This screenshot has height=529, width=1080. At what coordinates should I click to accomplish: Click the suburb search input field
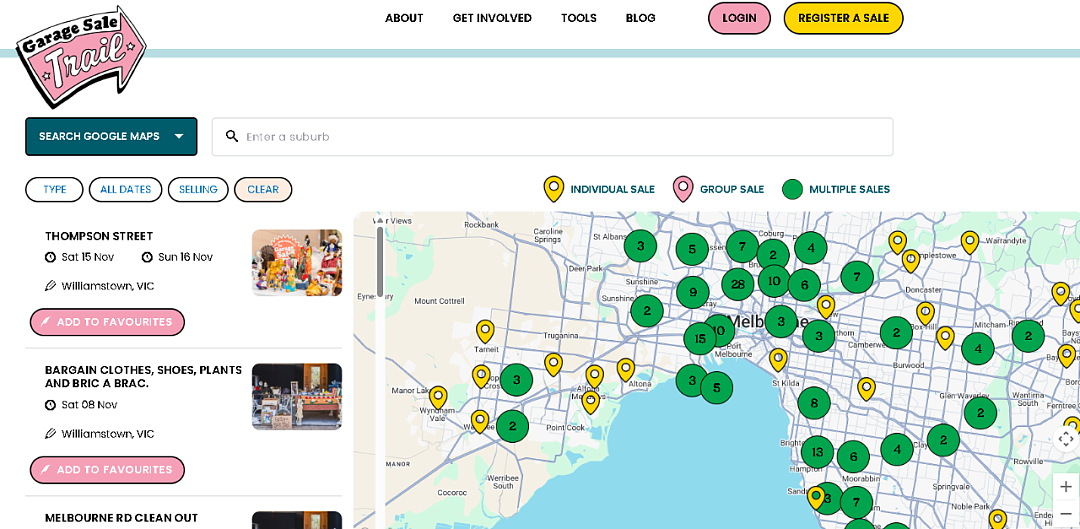(x=552, y=136)
